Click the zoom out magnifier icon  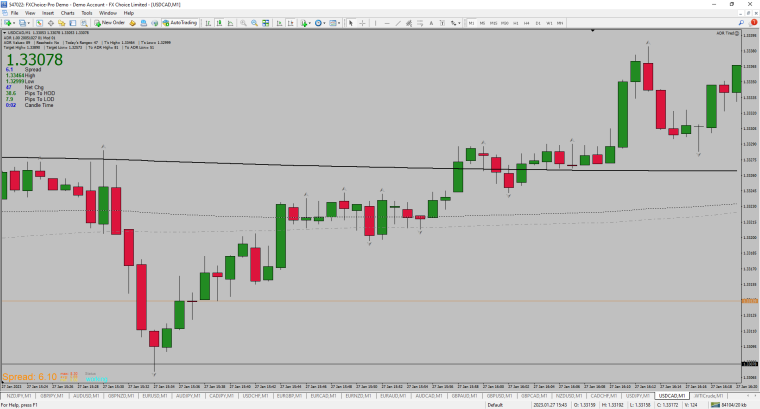(254, 23)
